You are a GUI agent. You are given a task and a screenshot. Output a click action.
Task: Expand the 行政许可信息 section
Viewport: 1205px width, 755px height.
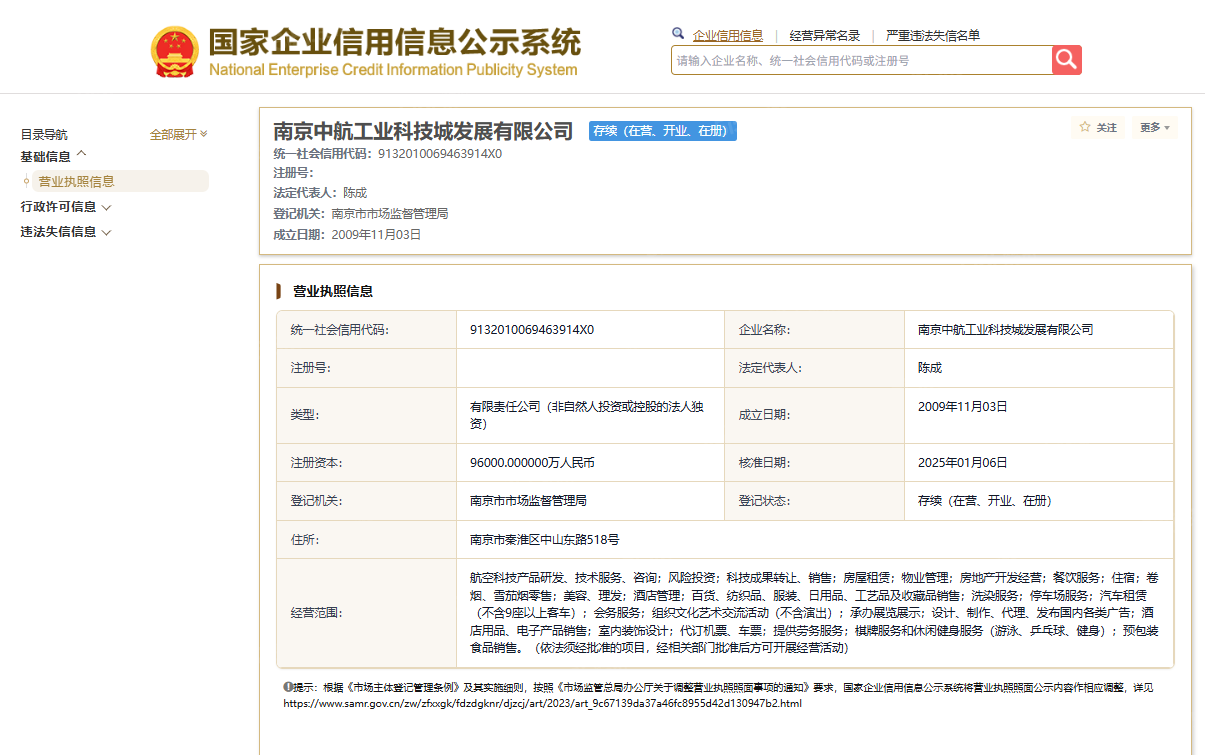[x=66, y=207]
